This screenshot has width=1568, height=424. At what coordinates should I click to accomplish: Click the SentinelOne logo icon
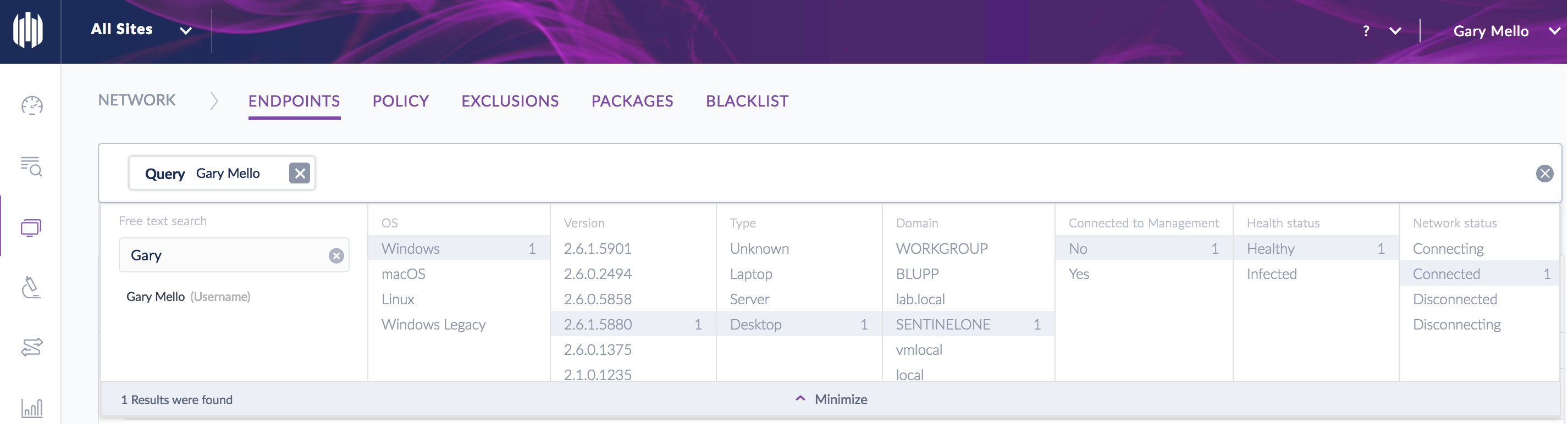click(x=29, y=30)
